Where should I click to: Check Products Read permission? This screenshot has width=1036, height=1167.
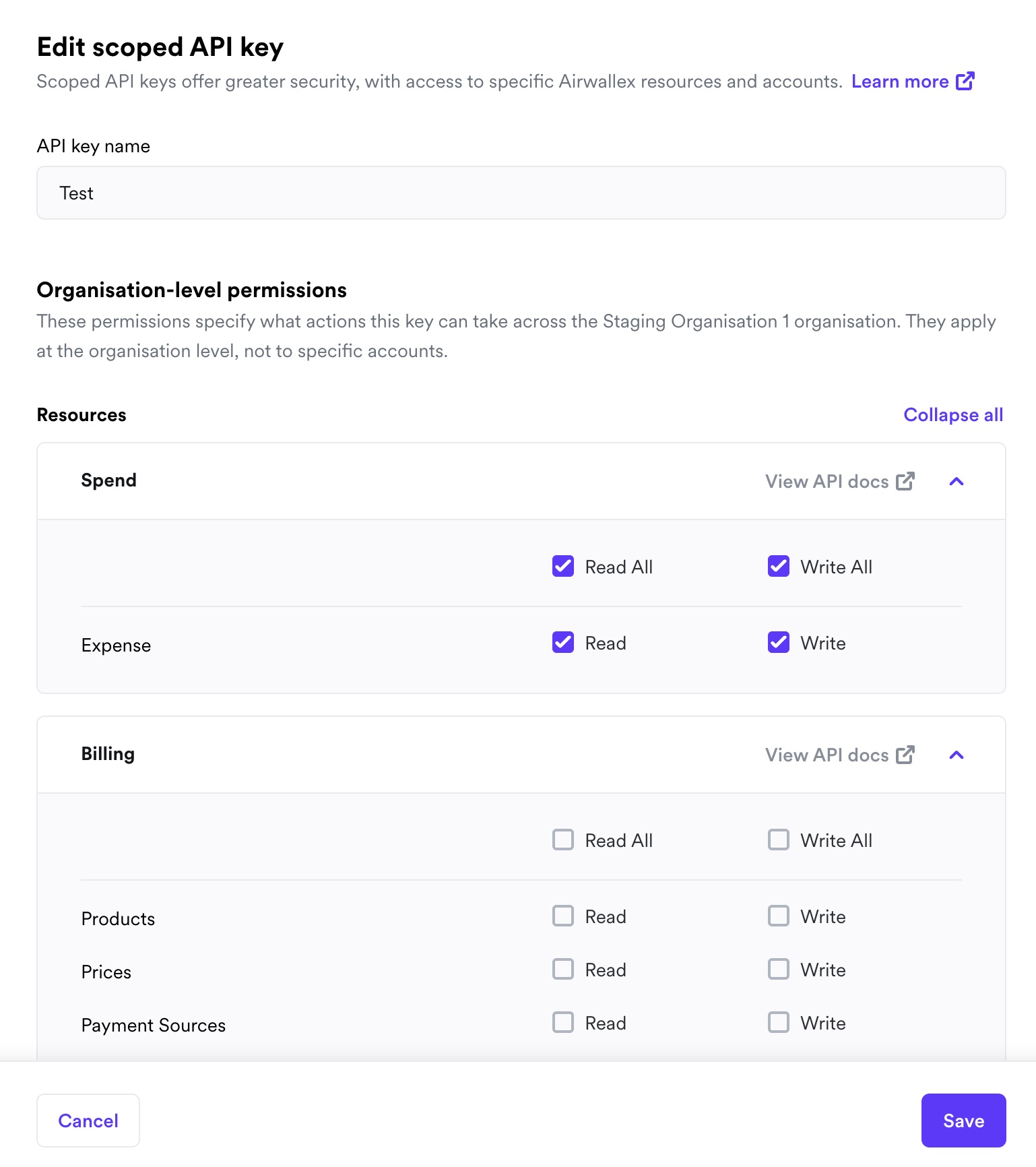click(563, 916)
